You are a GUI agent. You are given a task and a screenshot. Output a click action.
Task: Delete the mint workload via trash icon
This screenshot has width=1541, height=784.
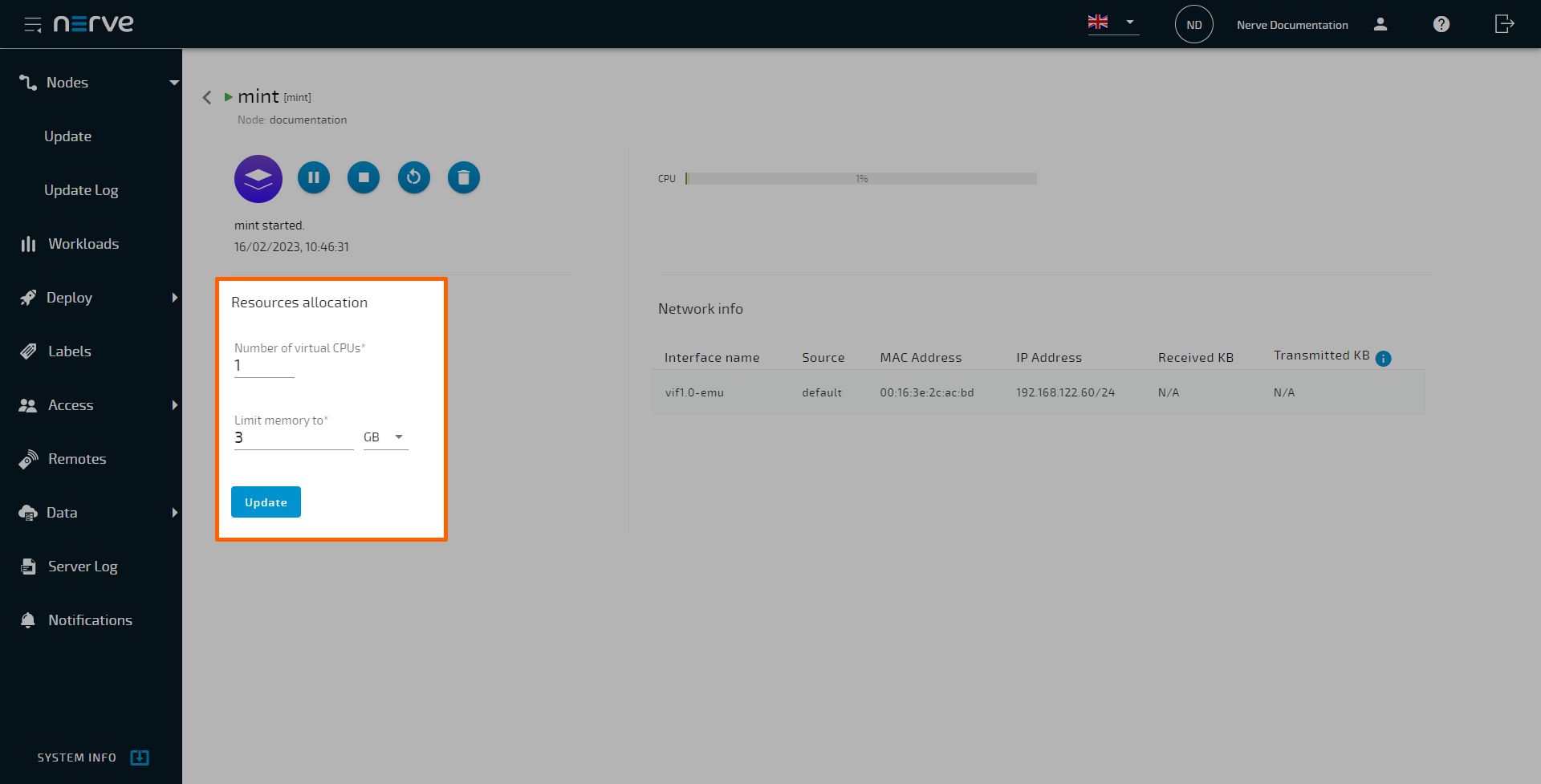pyautogui.click(x=463, y=177)
